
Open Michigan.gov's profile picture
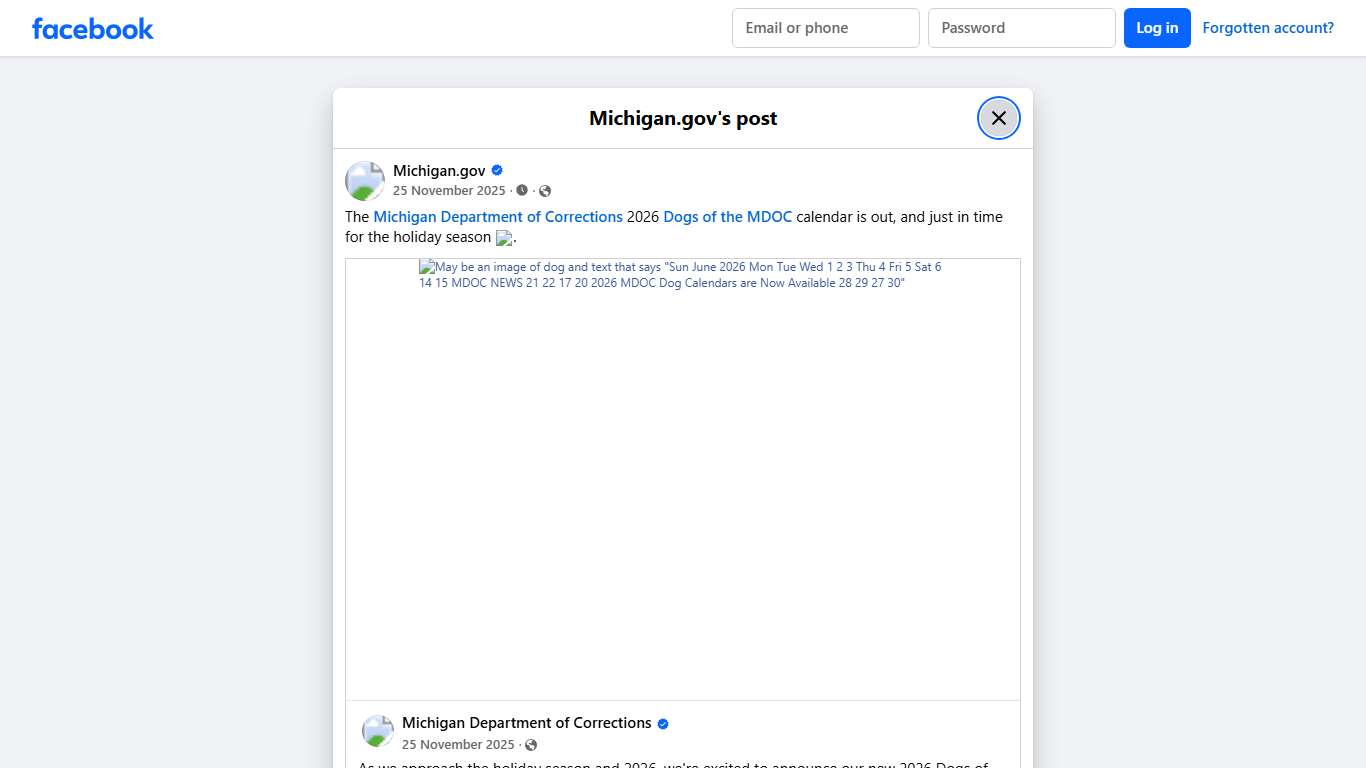click(x=364, y=180)
